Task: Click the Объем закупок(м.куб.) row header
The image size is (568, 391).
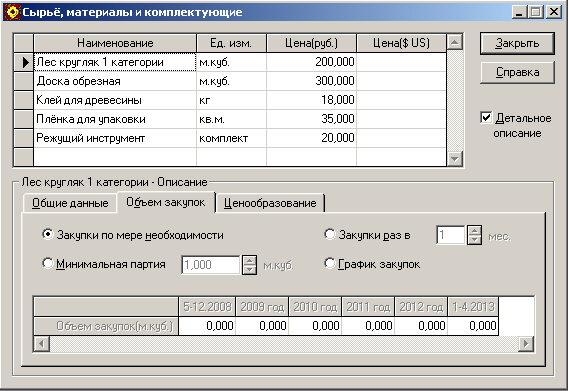Action: pos(106,326)
